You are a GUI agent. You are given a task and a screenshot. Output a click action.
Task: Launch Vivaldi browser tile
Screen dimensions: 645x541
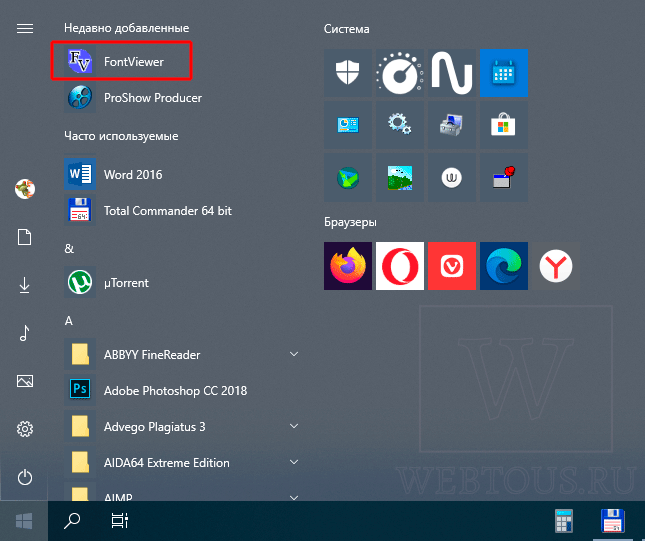coord(452,266)
